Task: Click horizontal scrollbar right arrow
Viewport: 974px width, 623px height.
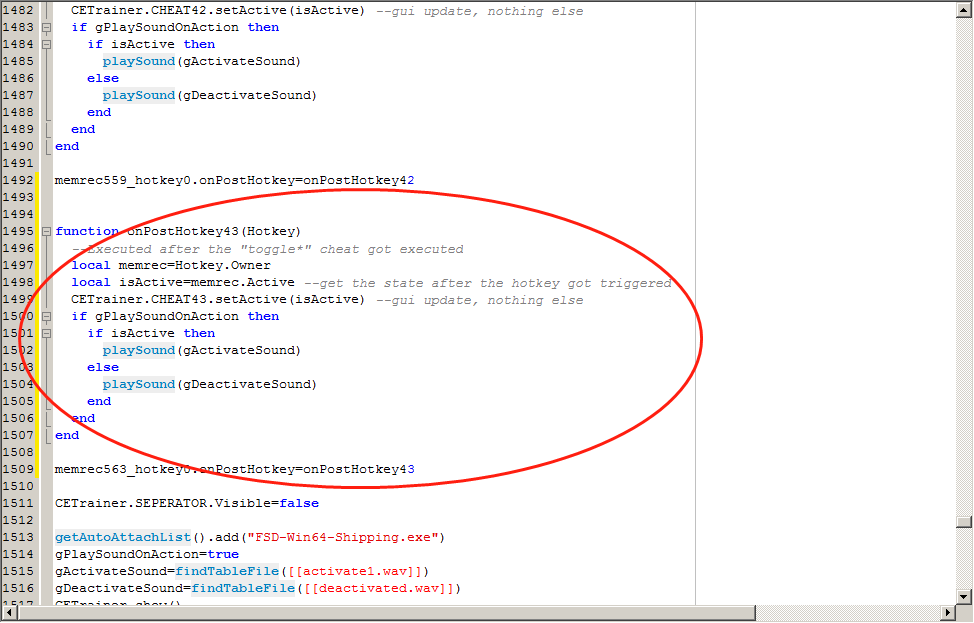Action: tap(946, 613)
